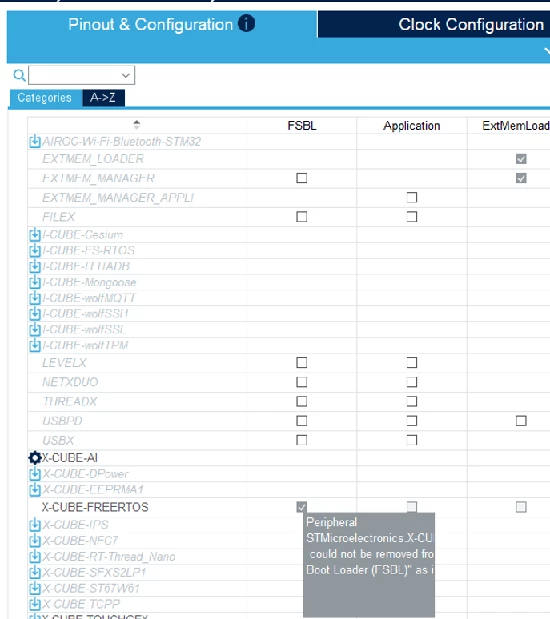Viewport: 550px width, 619px height.
Task: Select the USBX row label
Action: (x=58, y=440)
